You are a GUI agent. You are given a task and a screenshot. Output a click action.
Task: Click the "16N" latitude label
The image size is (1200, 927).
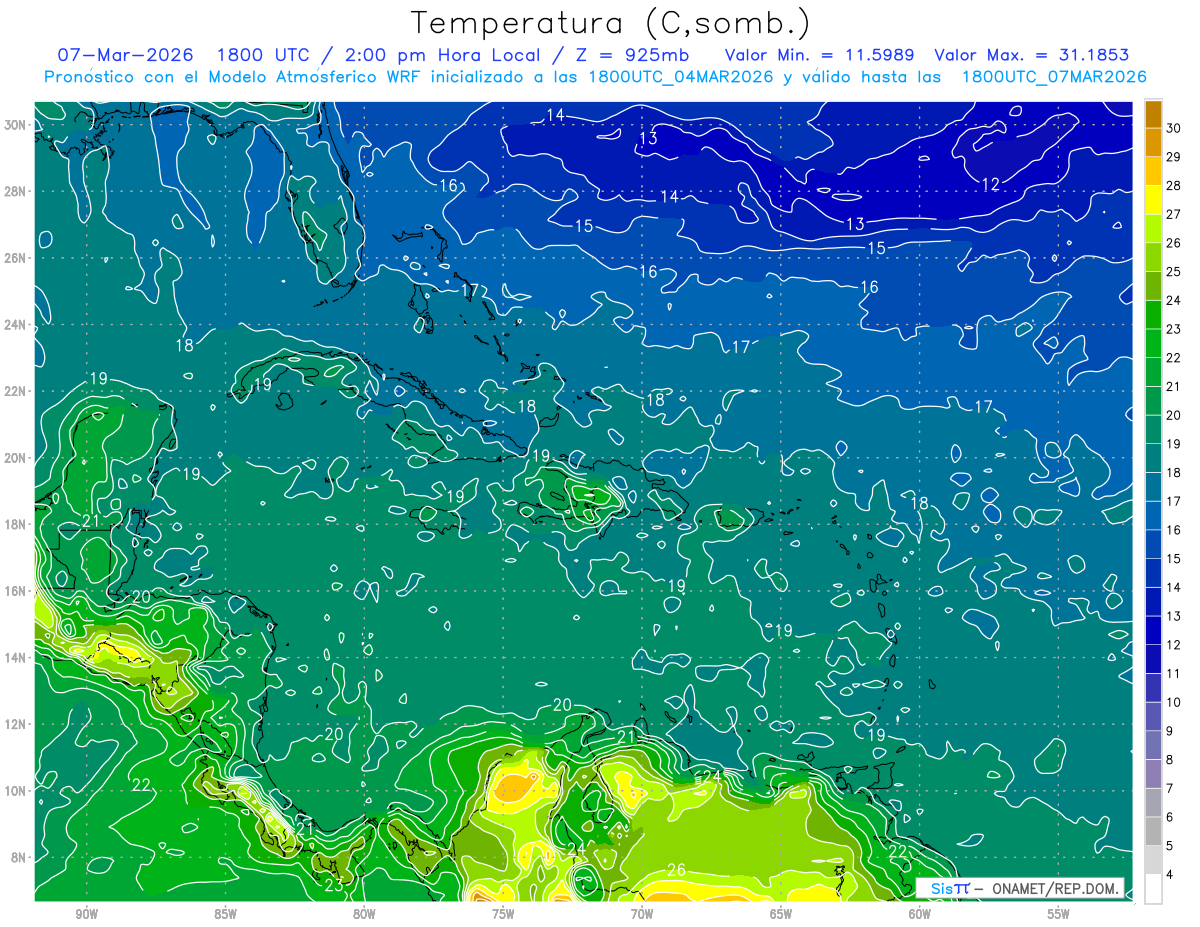15,591
